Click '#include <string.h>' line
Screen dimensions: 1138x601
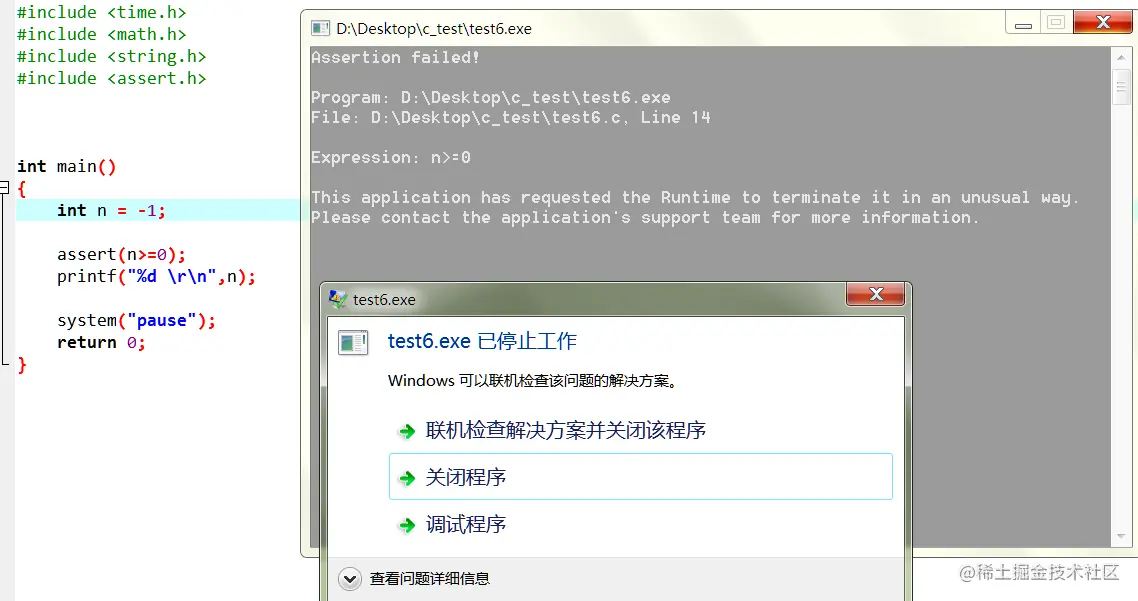coord(112,56)
